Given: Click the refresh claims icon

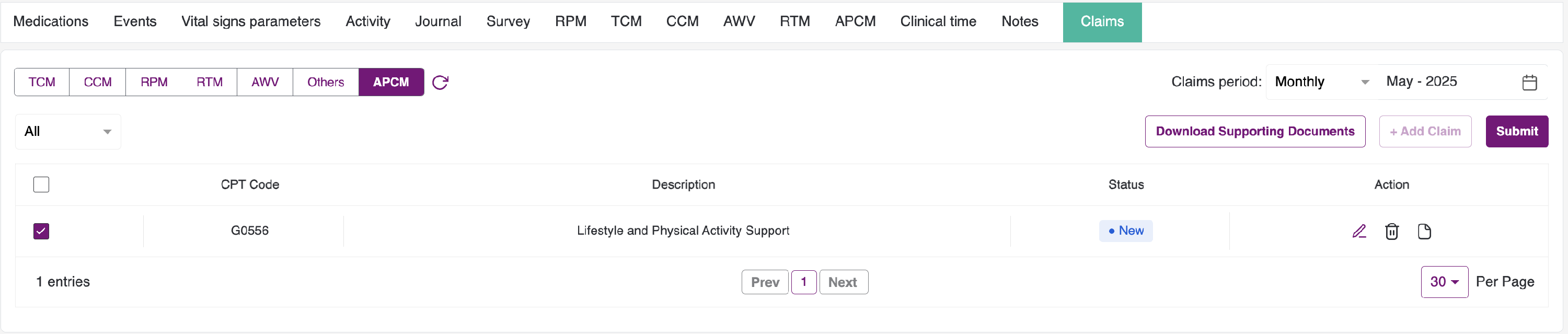Looking at the screenshot, I should tap(440, 82).
